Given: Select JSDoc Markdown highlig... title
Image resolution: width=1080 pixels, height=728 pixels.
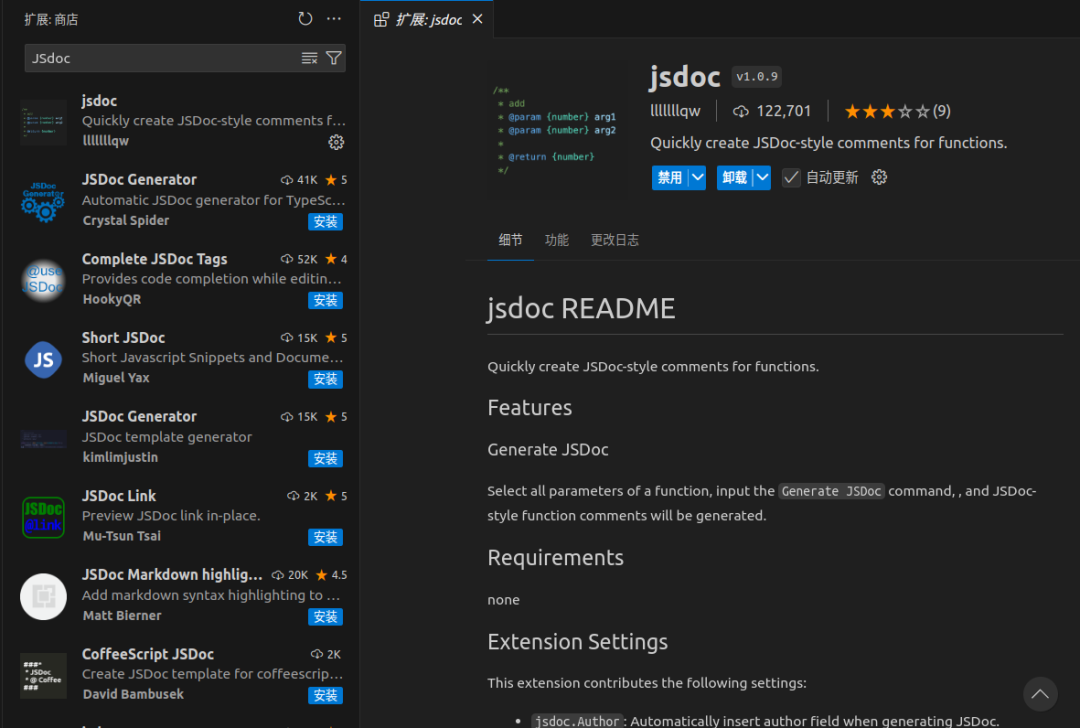Looking at the screenshot, I should pyautogui.click(x=172, y=574).
